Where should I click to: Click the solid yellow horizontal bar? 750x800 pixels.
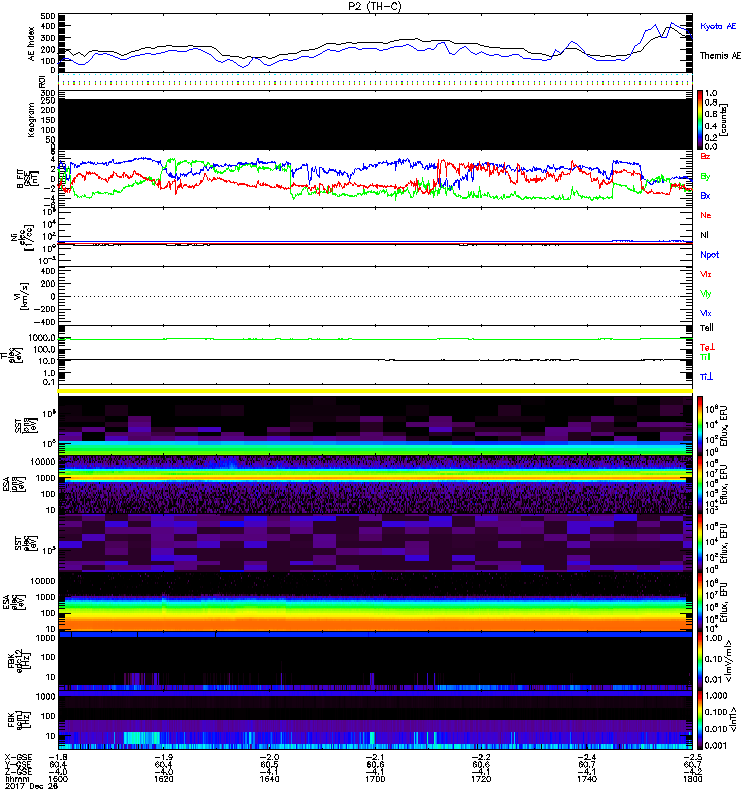click(x=375, y=390)
